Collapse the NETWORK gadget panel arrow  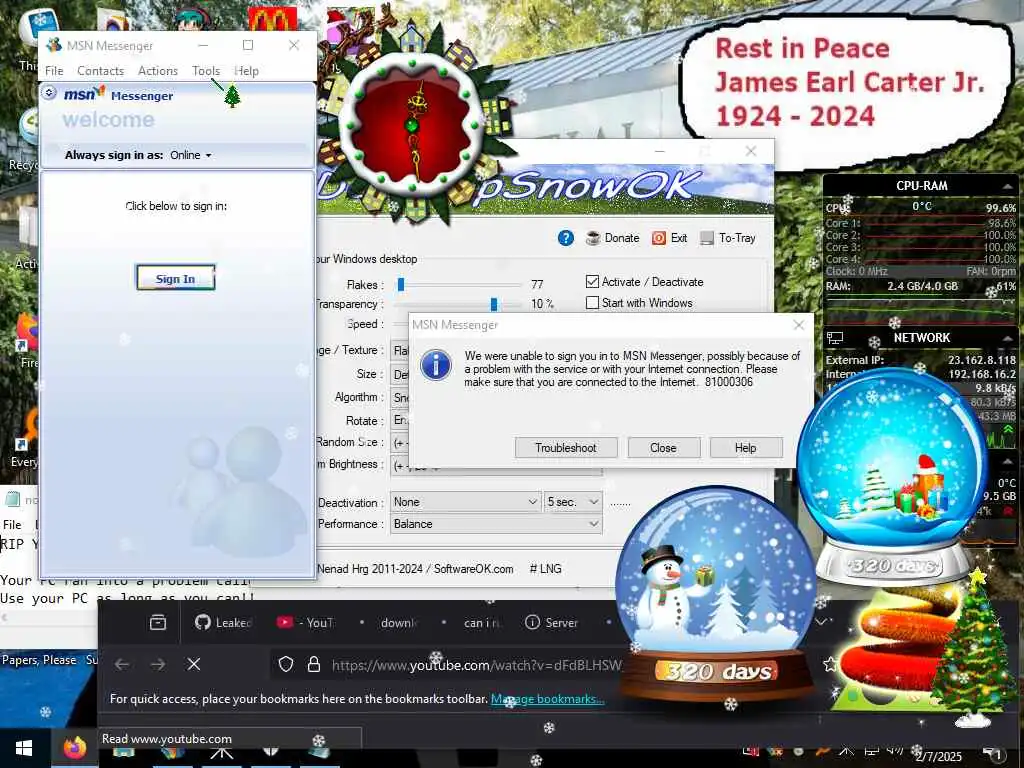click(1006, 338)
